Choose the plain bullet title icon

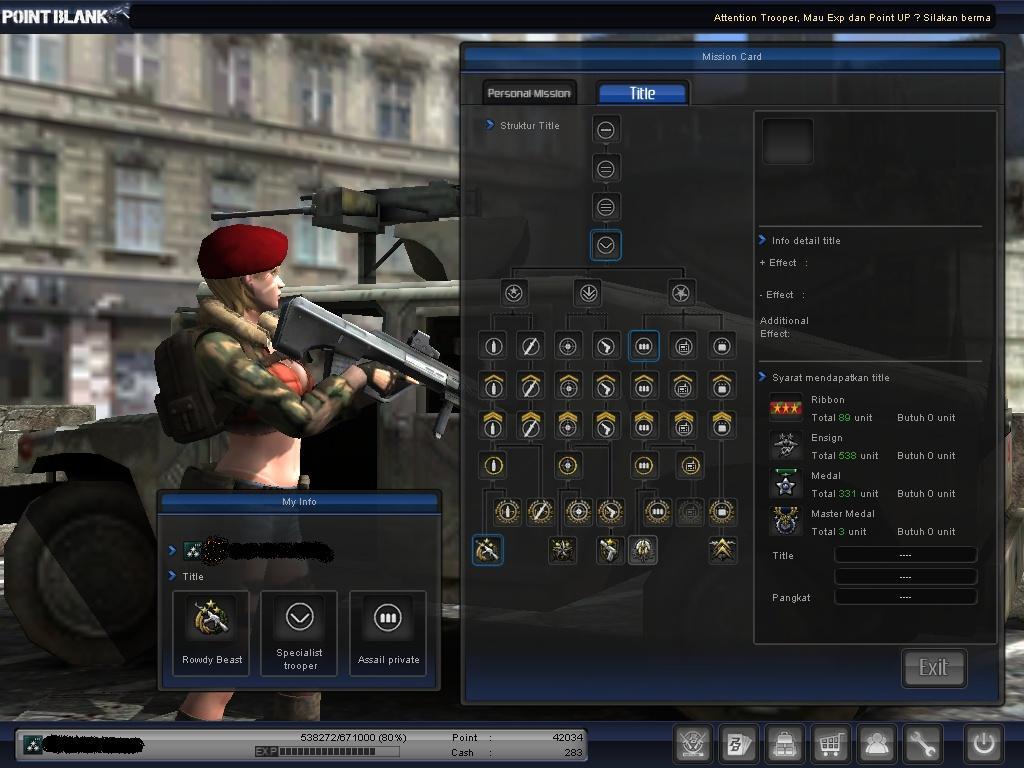[493, 346]
